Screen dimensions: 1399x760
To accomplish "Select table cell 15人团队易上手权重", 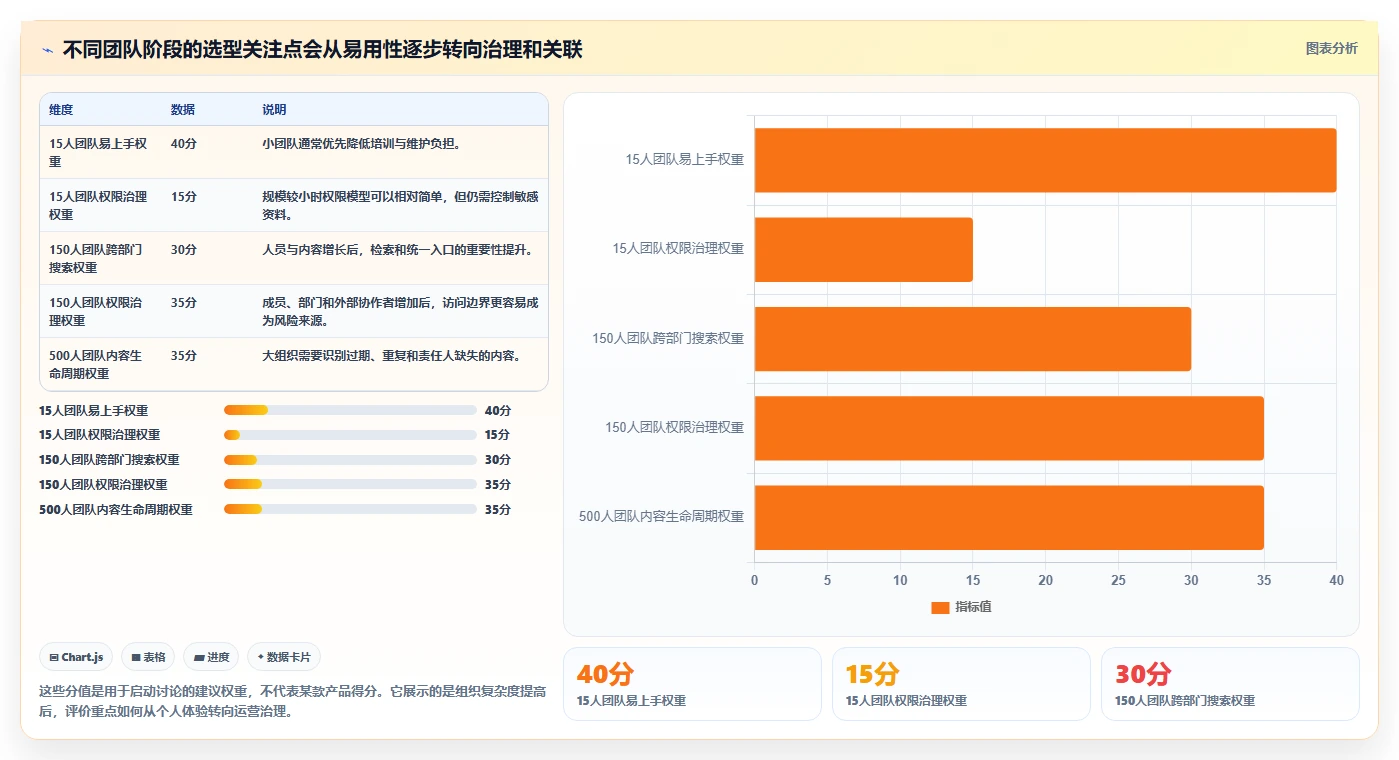I will point(99,152).
